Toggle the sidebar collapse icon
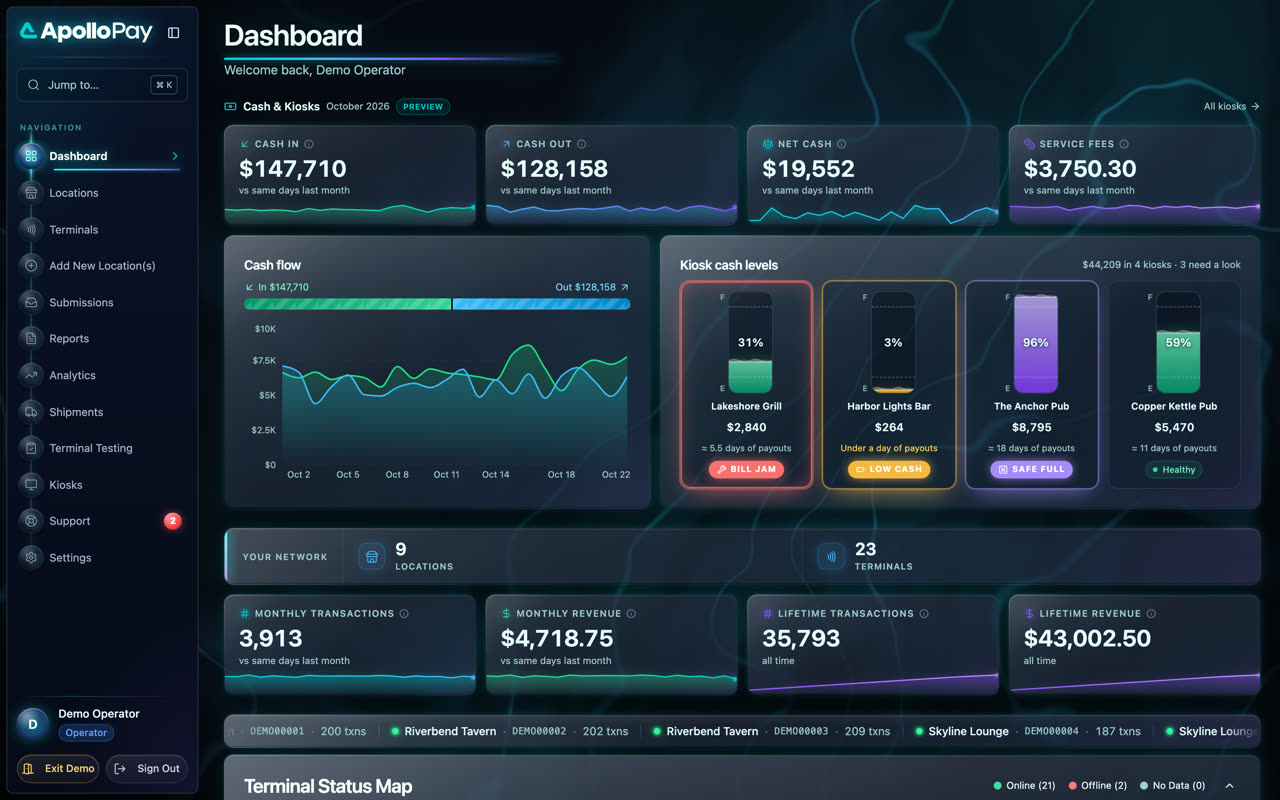Viewport: 1280px width, 800px height. 173,33
